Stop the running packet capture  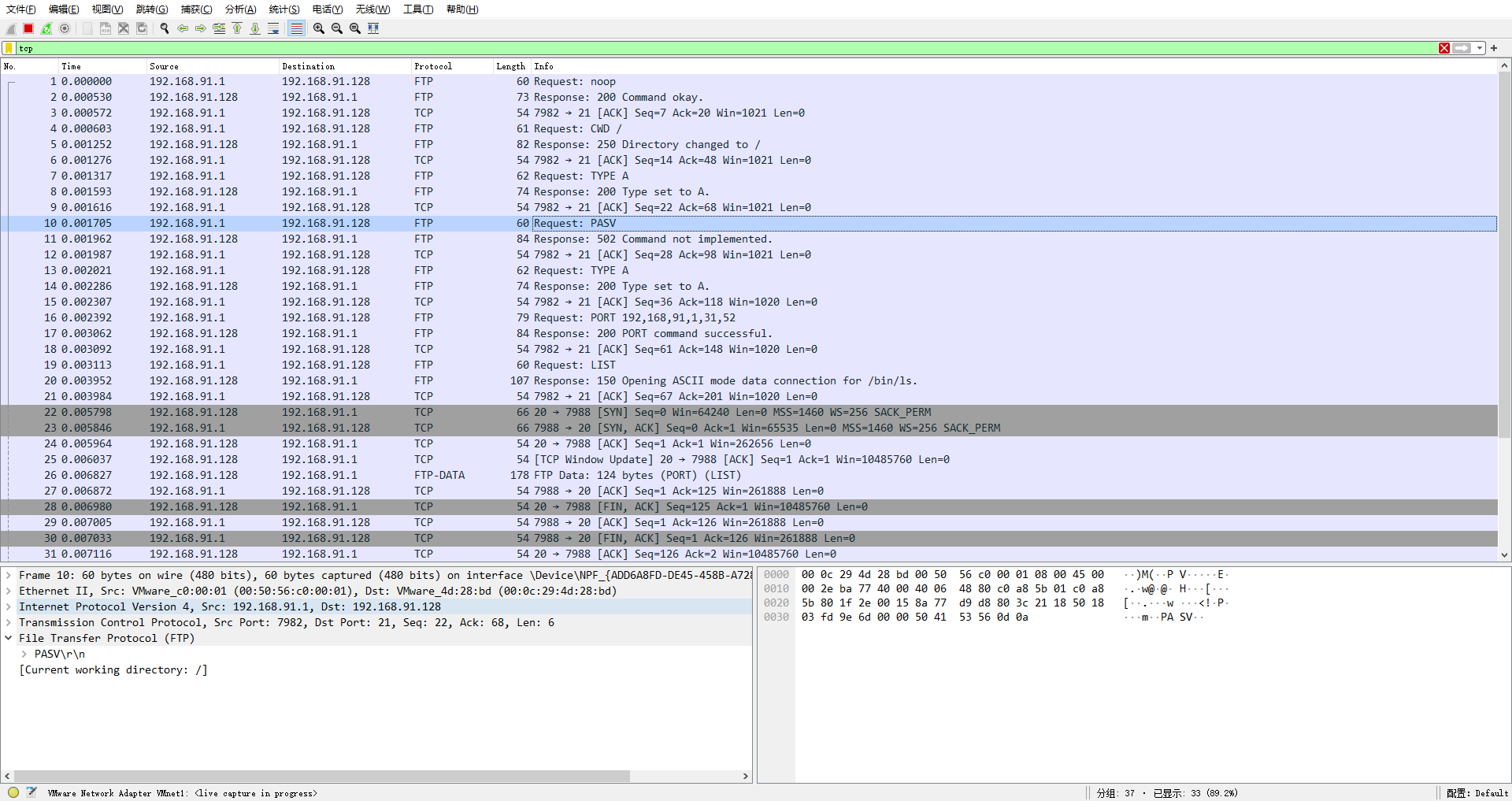28,28
